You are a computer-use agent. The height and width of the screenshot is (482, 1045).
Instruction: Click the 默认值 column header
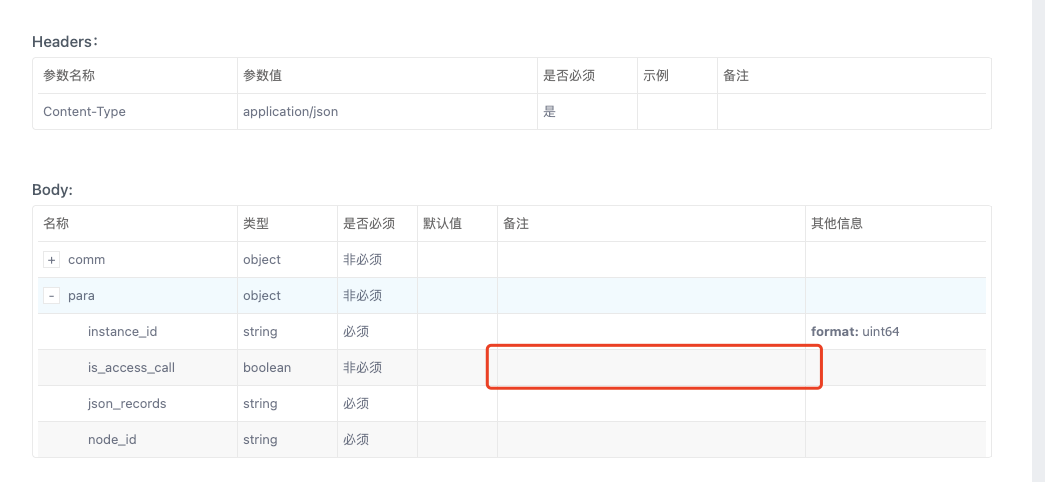coord(443,224)
